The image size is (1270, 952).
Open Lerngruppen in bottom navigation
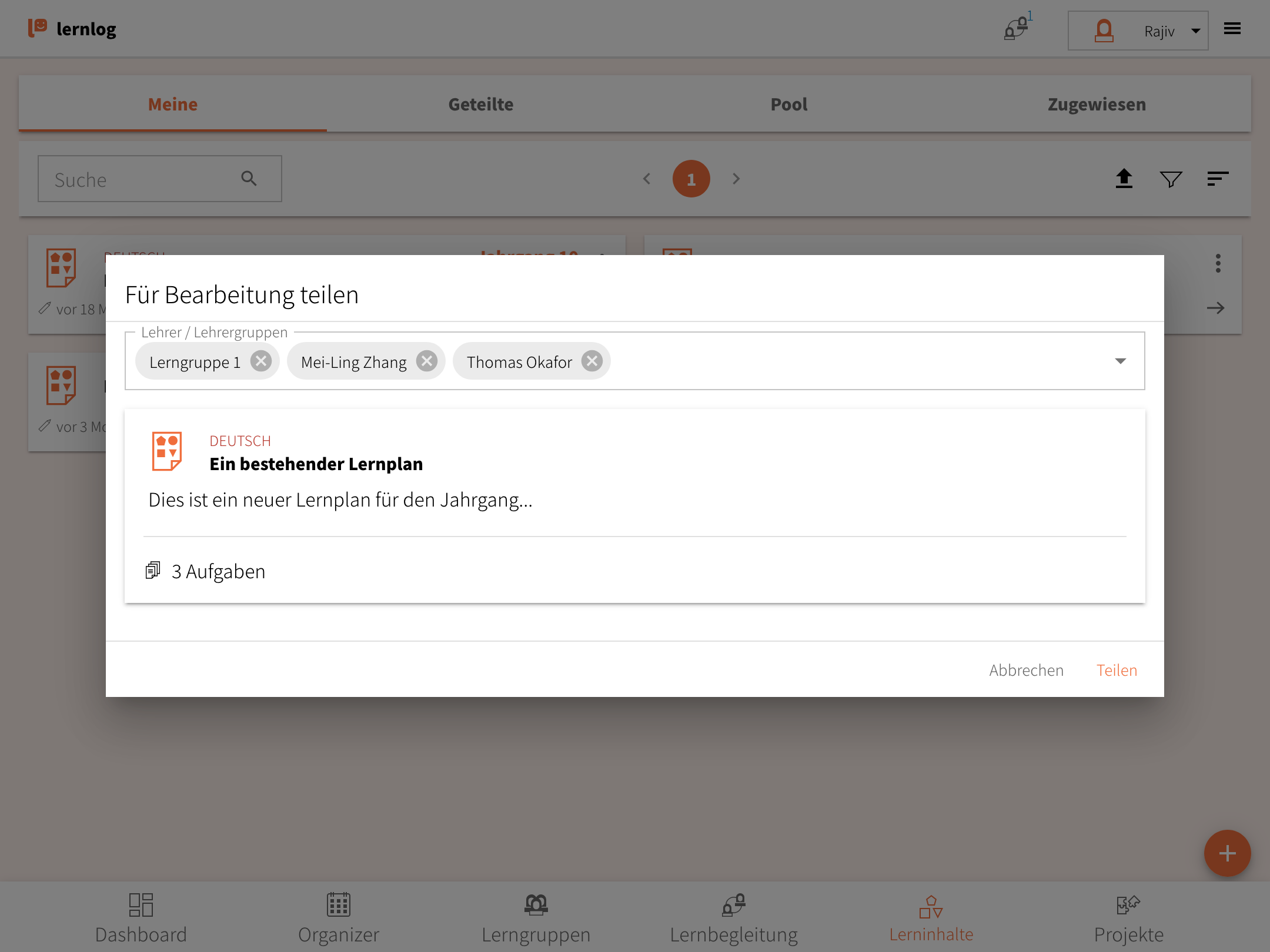(x=536, y=917)
